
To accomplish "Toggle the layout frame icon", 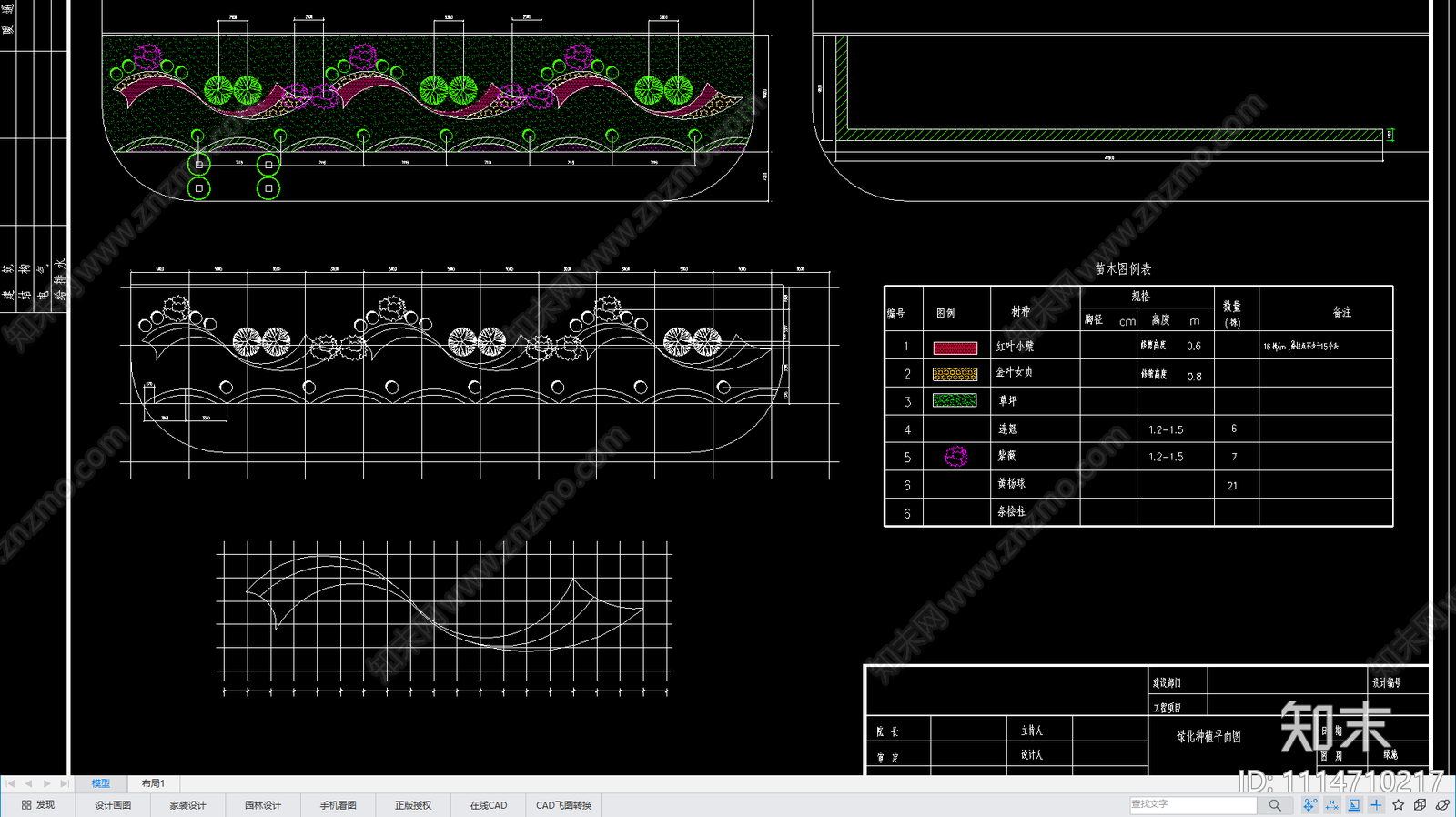I will [x=1354, y=805].
